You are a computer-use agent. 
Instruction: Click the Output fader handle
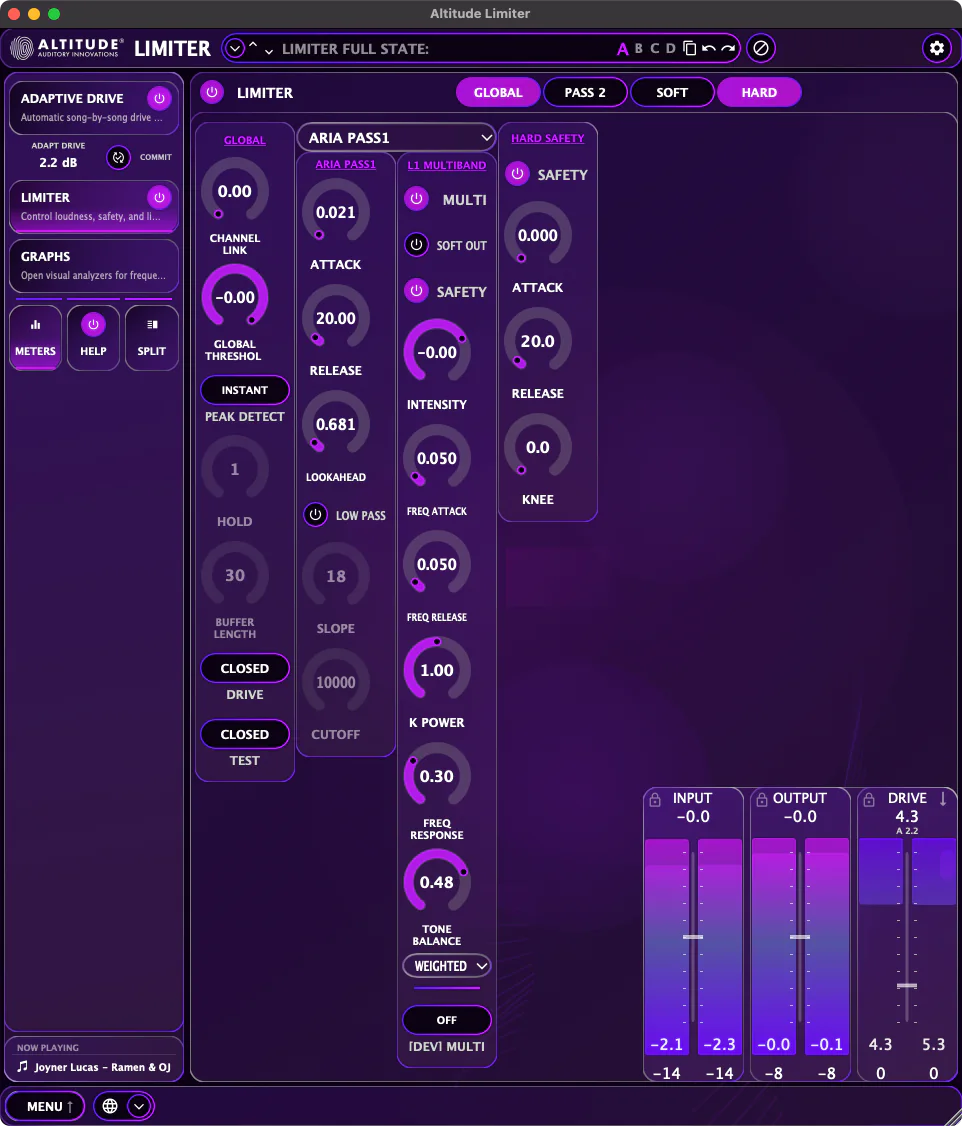tap(800, 937)
